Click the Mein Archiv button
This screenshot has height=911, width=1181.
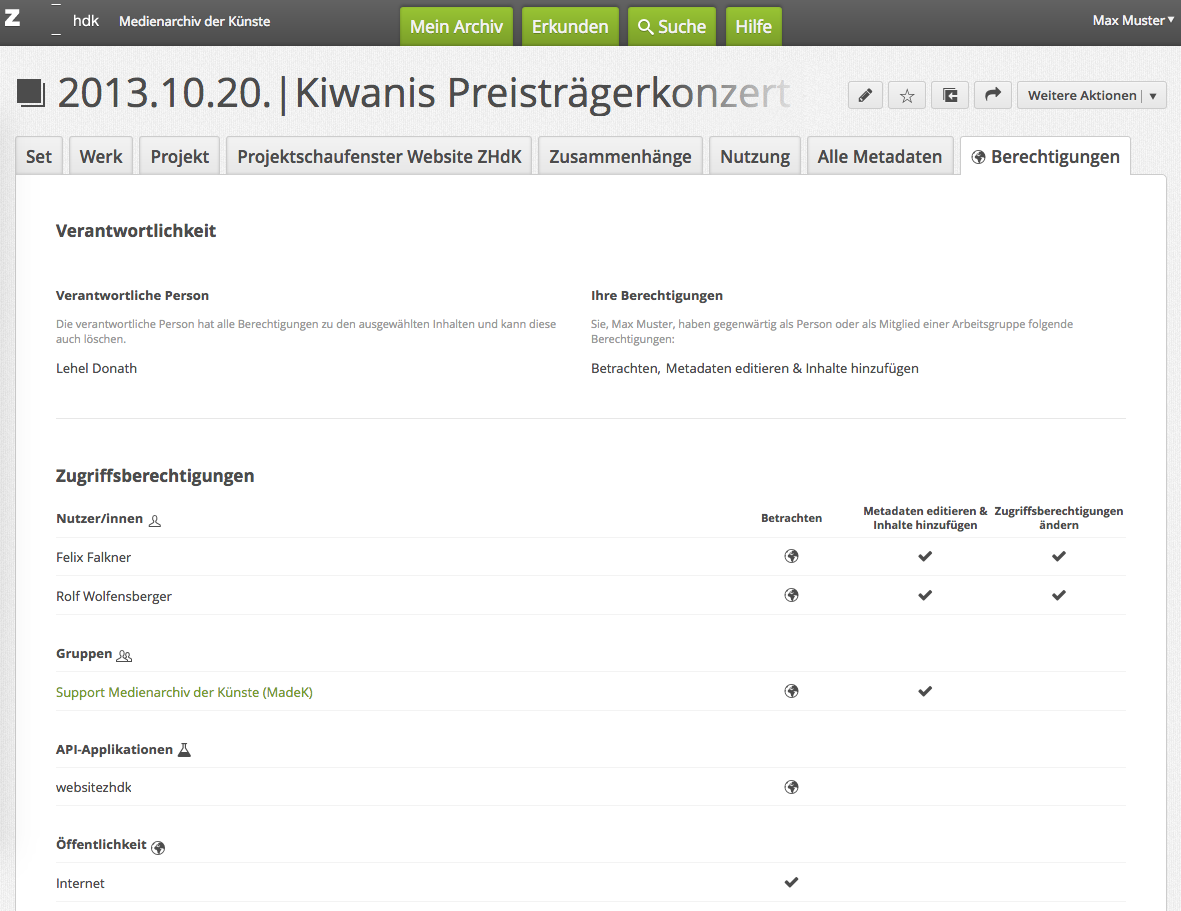(456, 27)
